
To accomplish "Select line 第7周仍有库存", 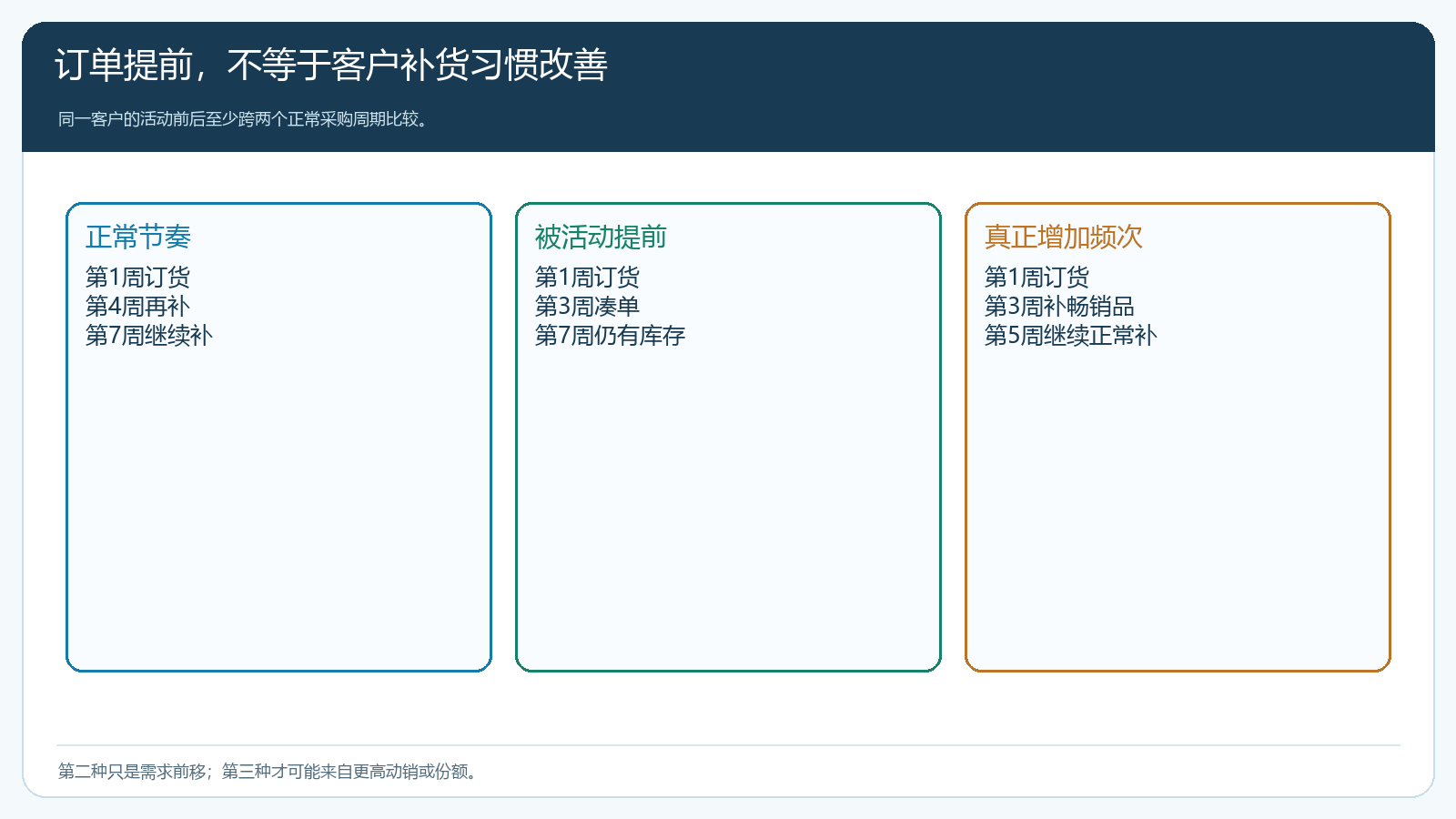I will (610, 336).
